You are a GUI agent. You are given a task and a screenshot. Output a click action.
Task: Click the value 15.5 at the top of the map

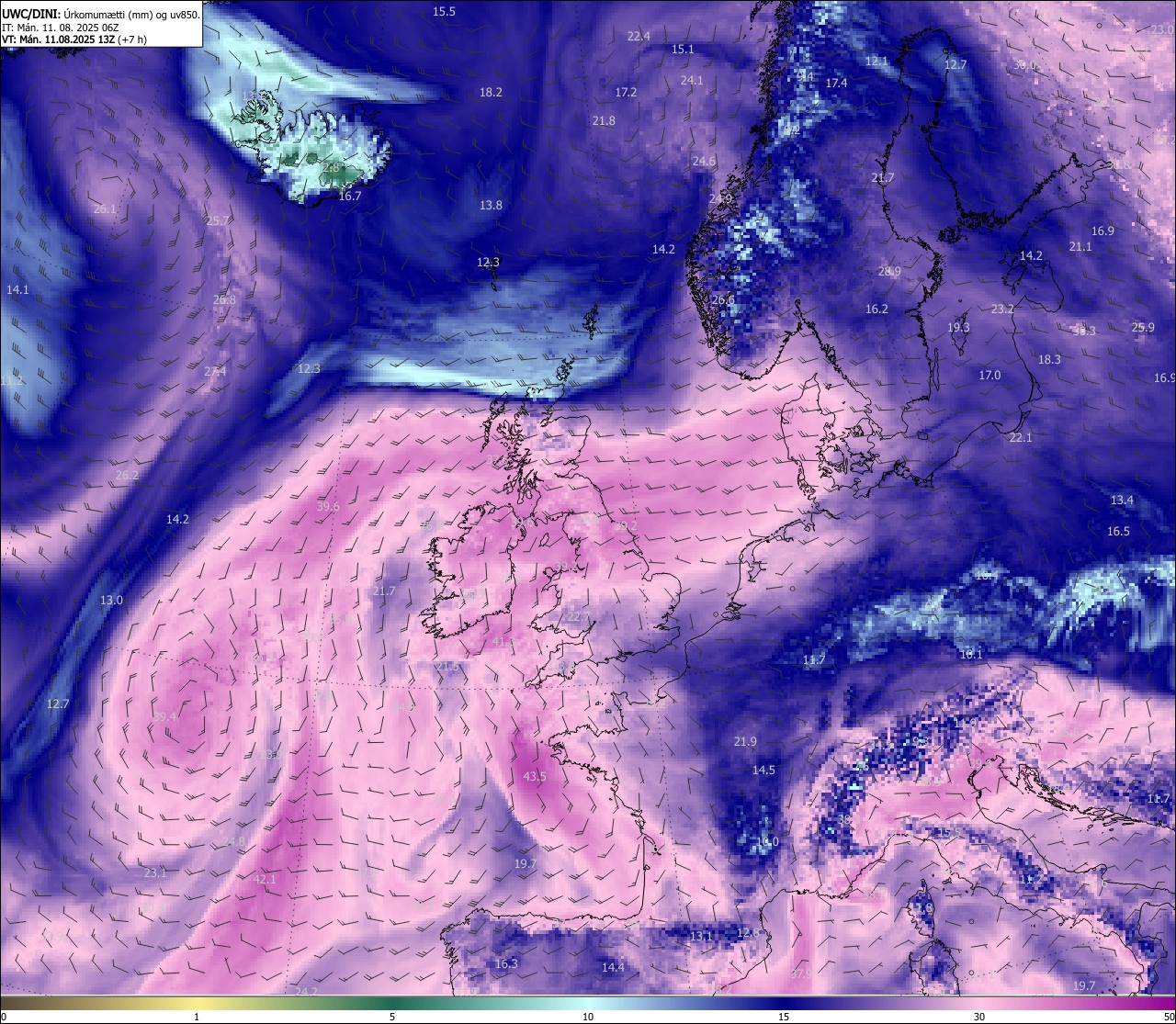444,11
